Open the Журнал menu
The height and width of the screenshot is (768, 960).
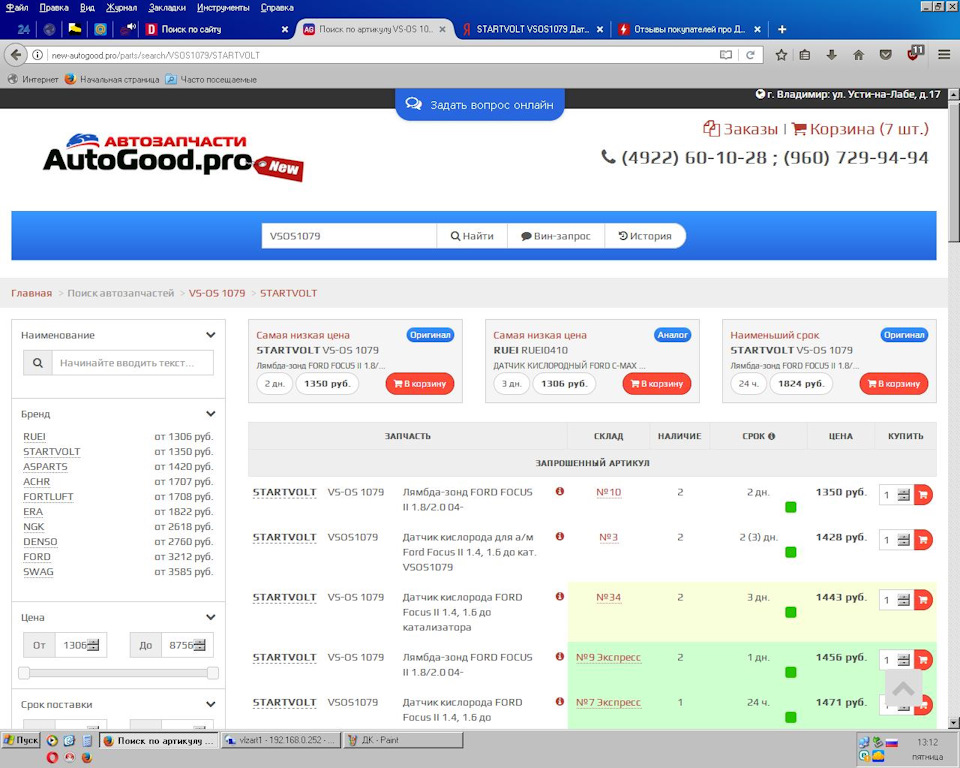coord(122,7)
